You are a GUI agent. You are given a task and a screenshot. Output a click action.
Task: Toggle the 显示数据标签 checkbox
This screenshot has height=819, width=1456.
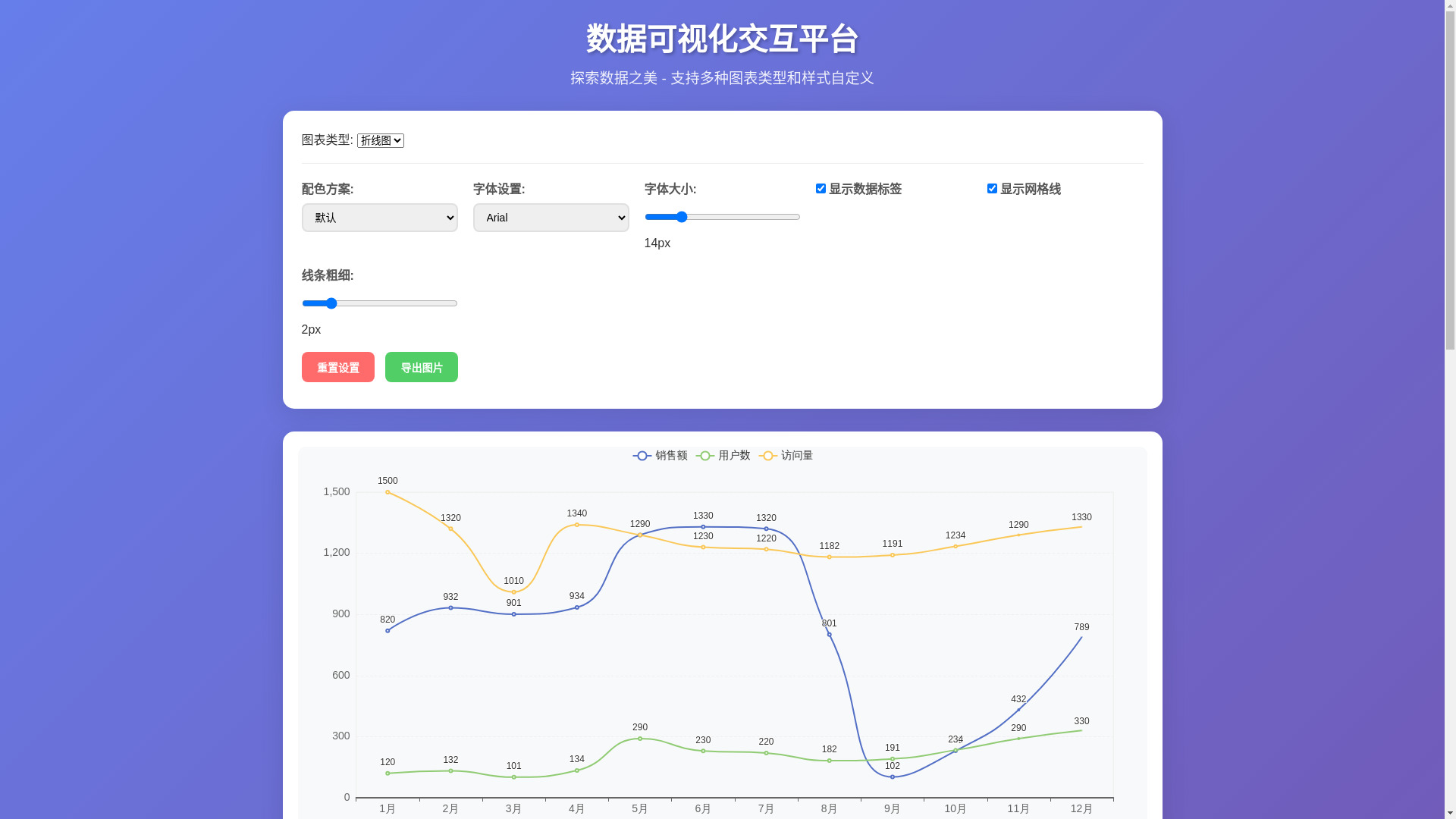[x=821, y=188]
